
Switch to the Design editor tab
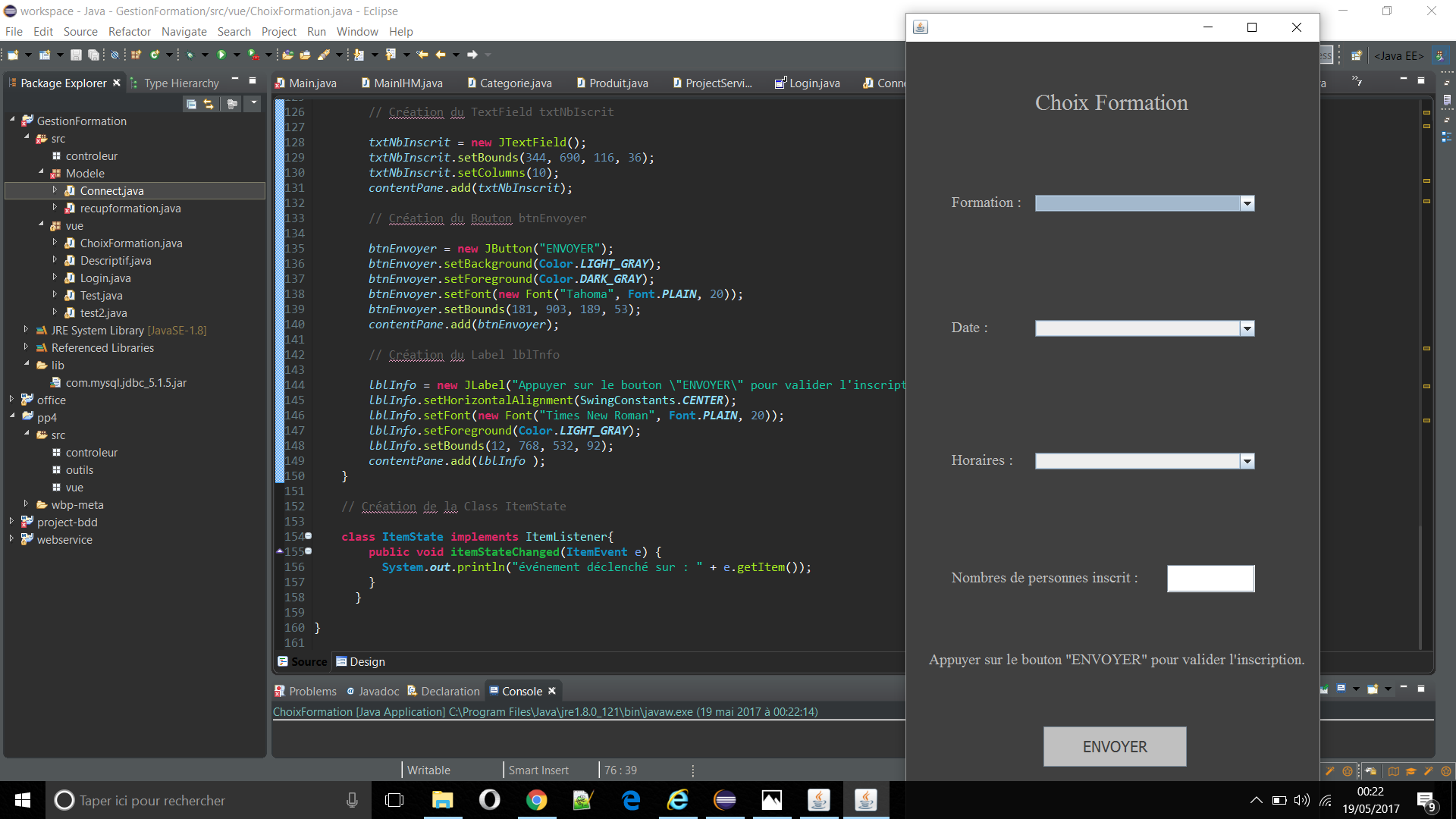361,661
